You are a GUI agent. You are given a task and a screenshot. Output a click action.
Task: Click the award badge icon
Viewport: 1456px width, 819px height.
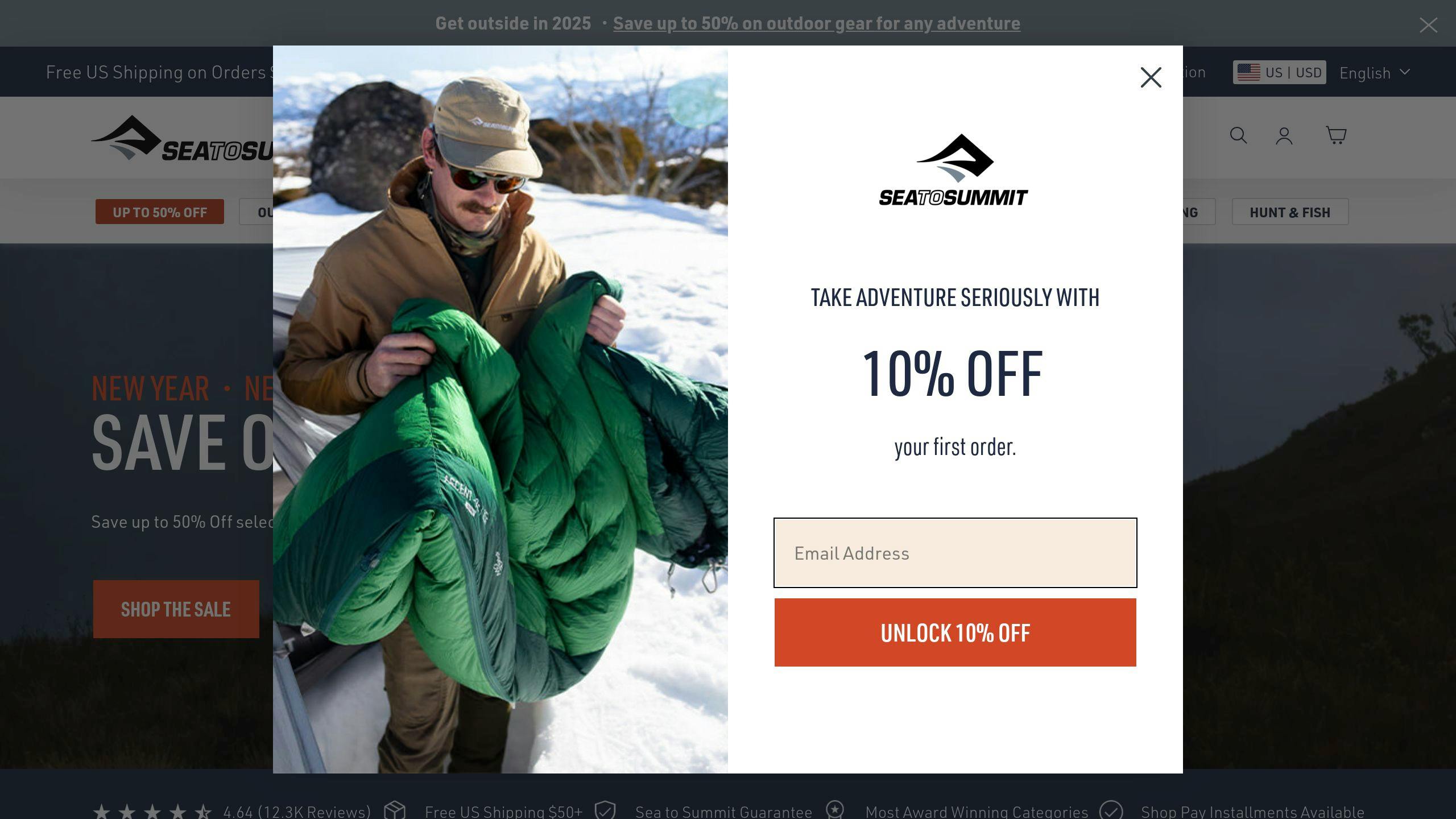835,809
